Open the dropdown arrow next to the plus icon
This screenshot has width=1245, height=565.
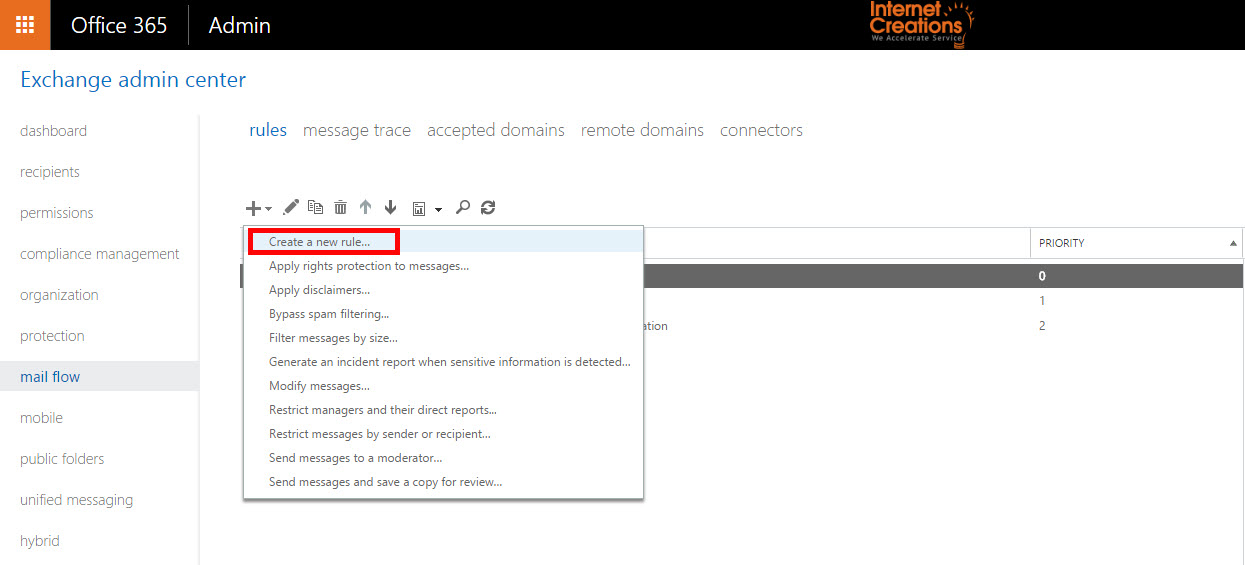tap(268, 210)
